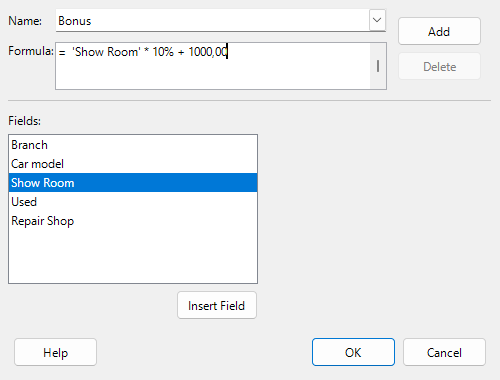500x380 pixels.
Task: Select Car model in the Fields list
Action: [x=133, y=164]
